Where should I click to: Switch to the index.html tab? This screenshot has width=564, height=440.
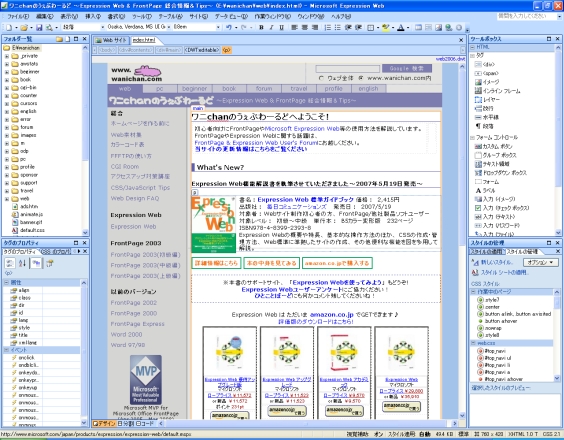pyautogui.click(x=144, y=40)
